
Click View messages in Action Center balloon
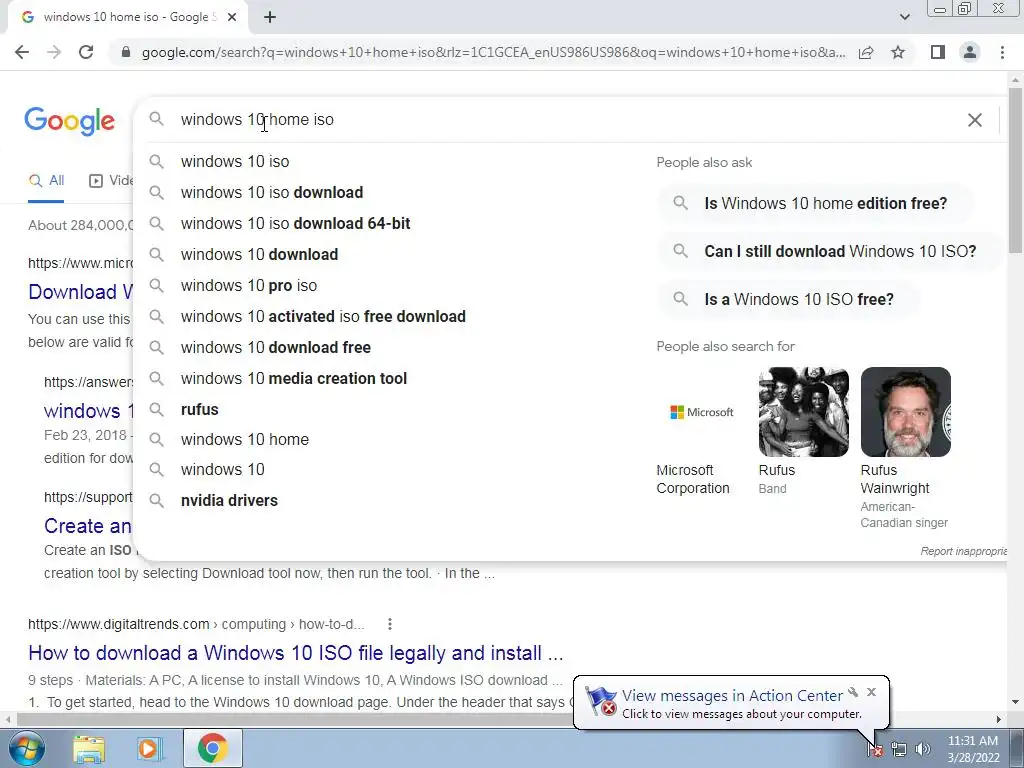click(x=731, y=696)
